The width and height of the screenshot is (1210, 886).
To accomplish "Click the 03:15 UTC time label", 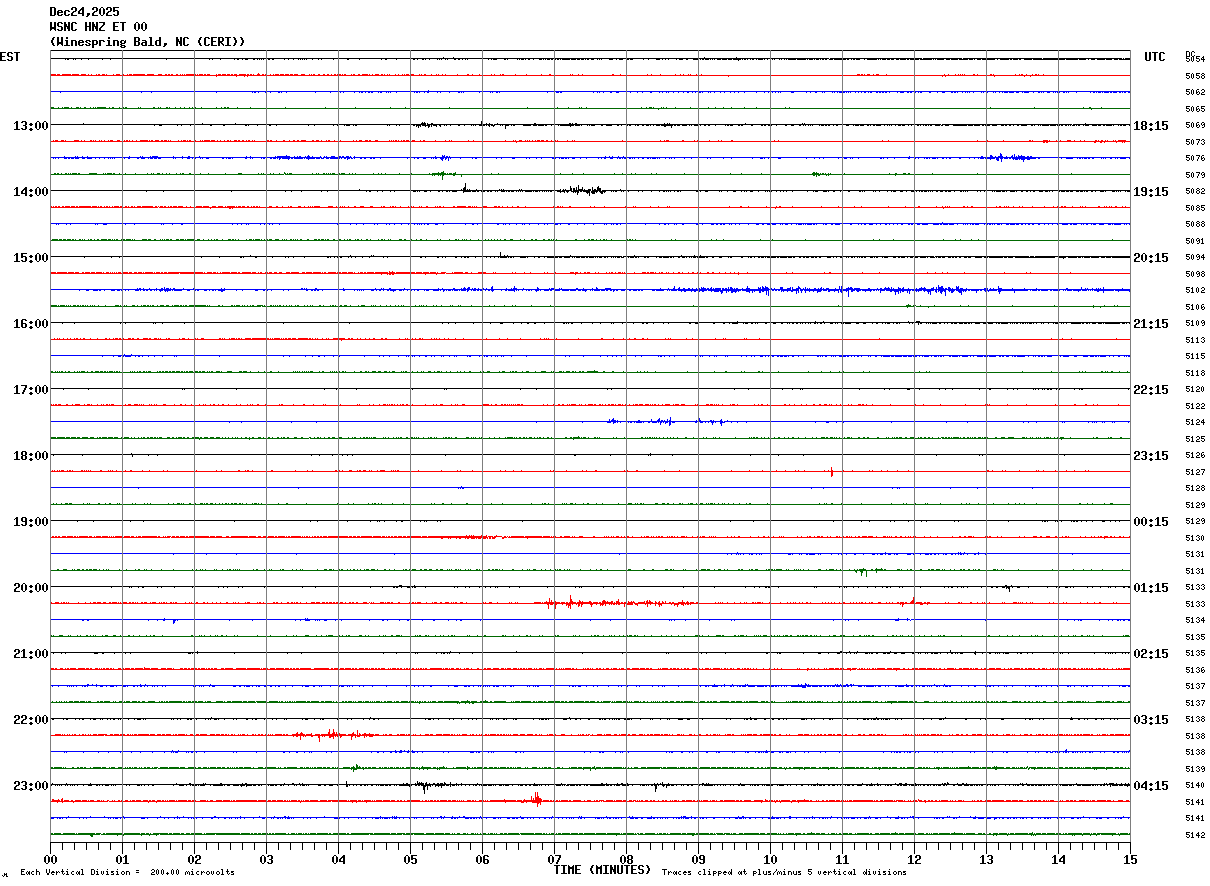I will 1151,720.
